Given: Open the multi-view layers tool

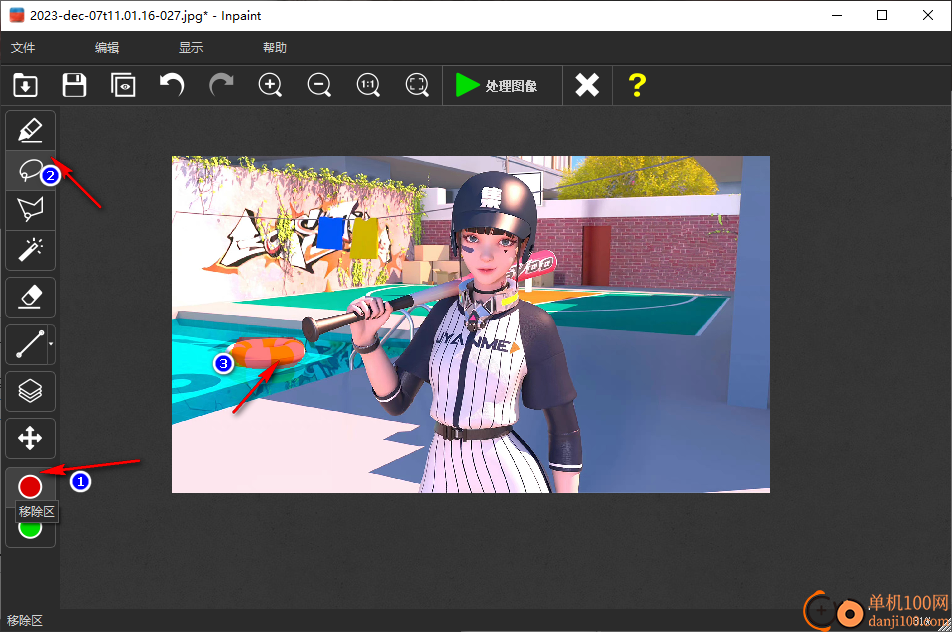Looking at the screenshot, I should click(x=30, y=391).
